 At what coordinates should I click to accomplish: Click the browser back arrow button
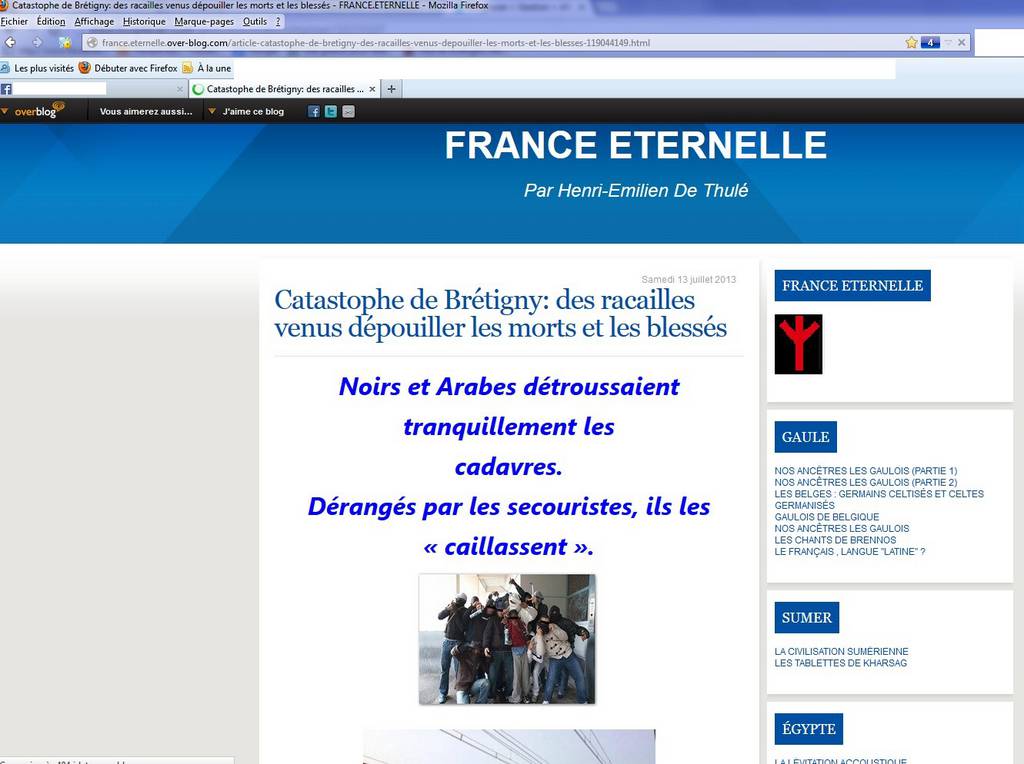tap(10, 42)
